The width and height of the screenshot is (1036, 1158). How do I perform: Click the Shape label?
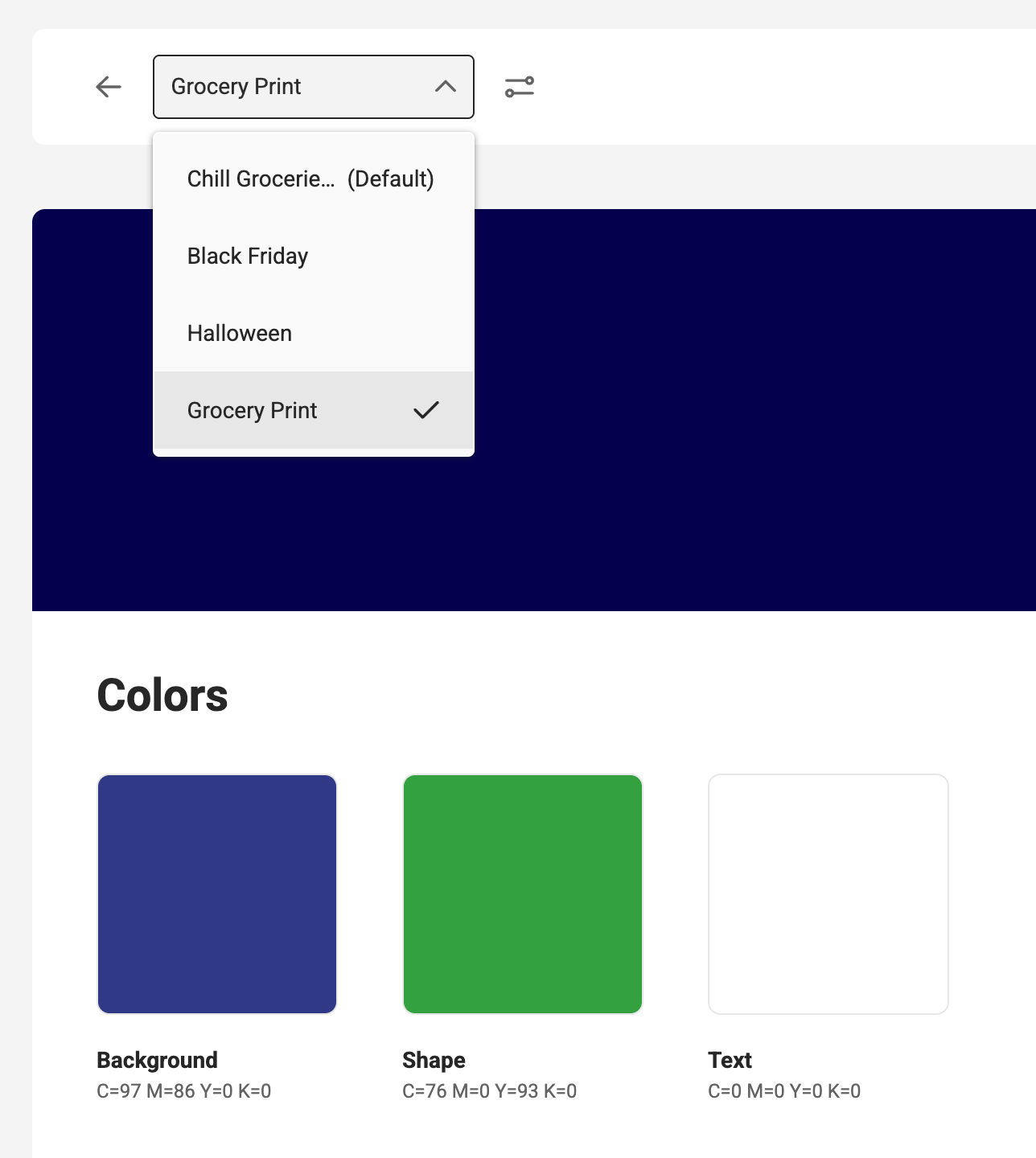(x=434, y=1060)
